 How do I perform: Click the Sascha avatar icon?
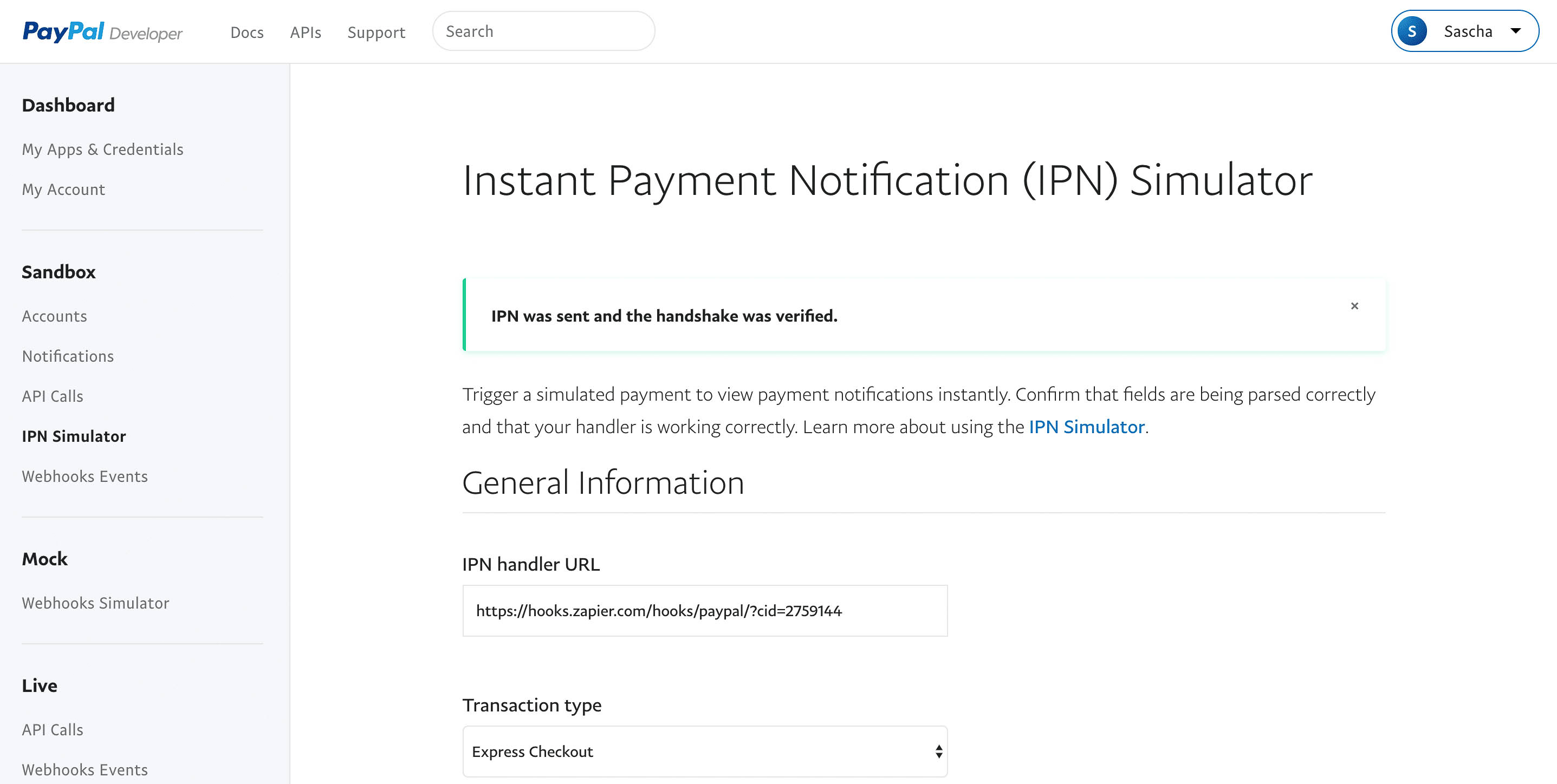click(x=1412, y=31)
